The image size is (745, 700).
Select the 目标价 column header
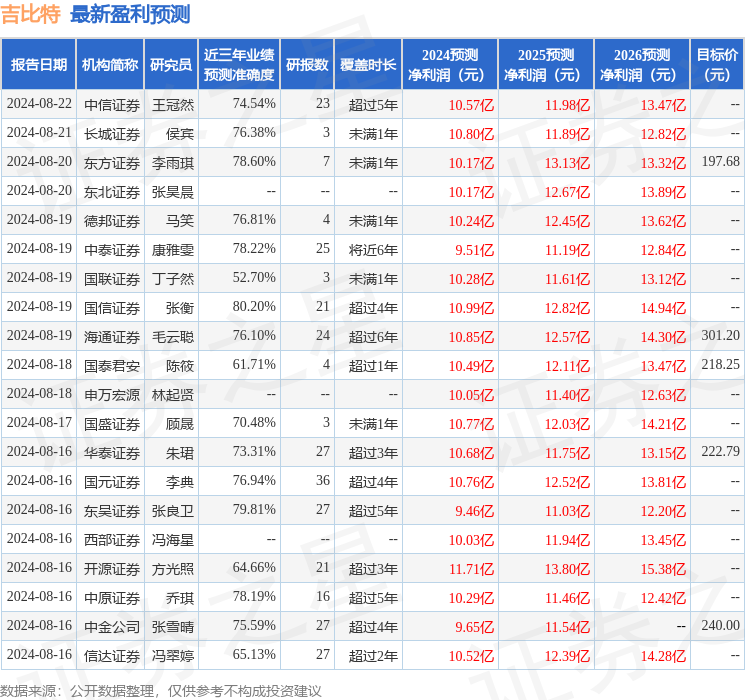[717, 65]
